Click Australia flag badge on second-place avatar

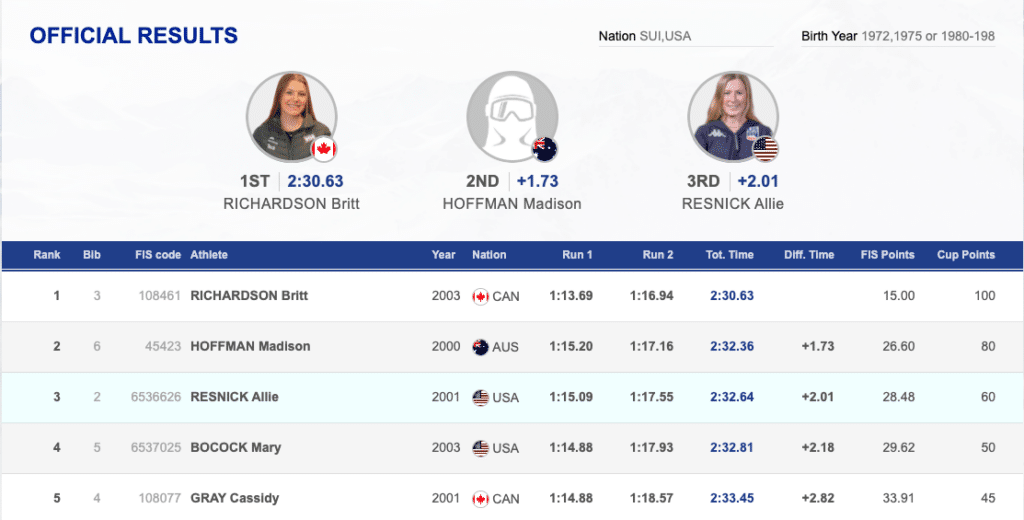click(545, 150)
